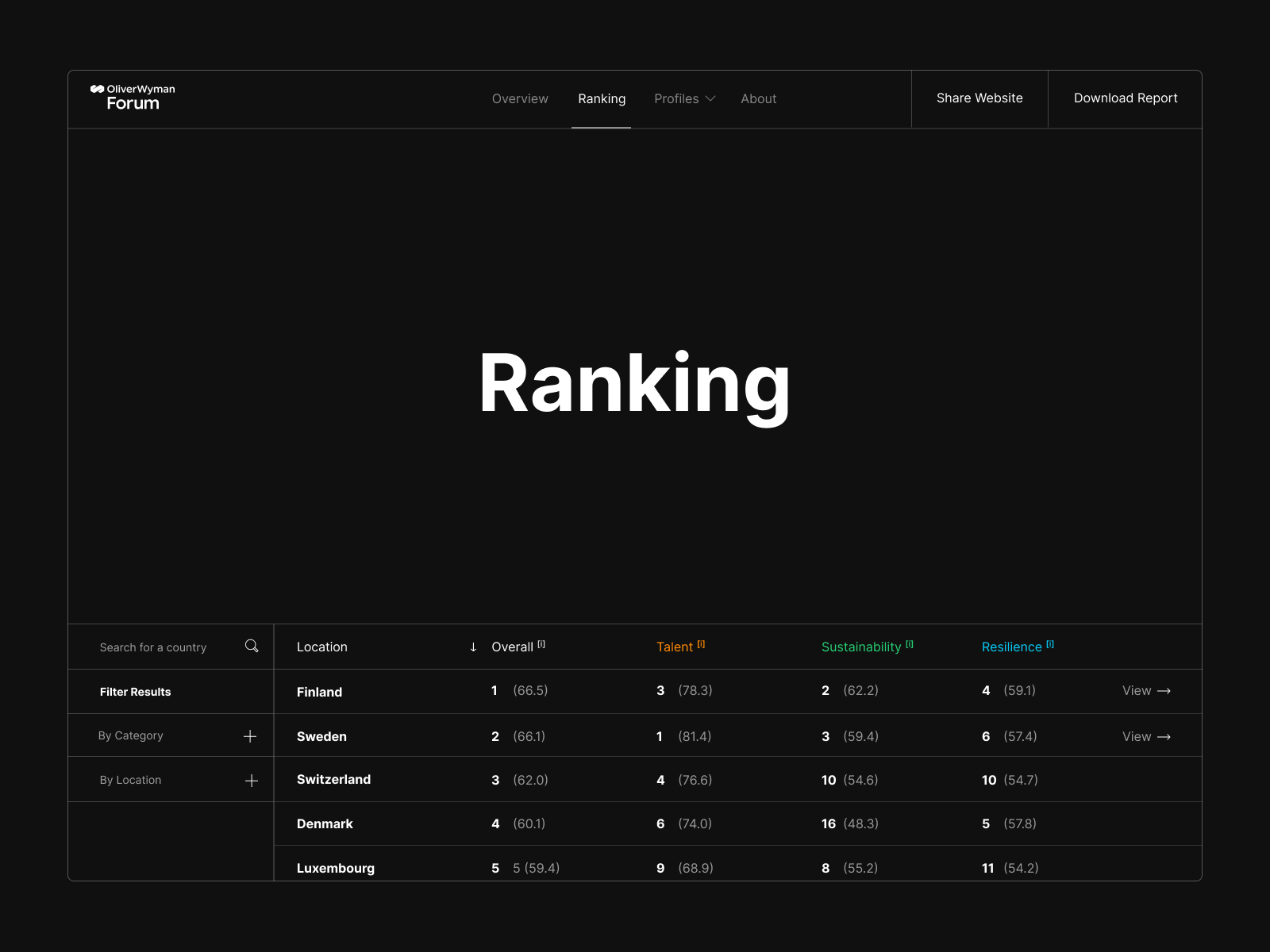This screenshot has height=952, width=1270.
Task: Click the search magnifier icon
Action: coord(252,647)
